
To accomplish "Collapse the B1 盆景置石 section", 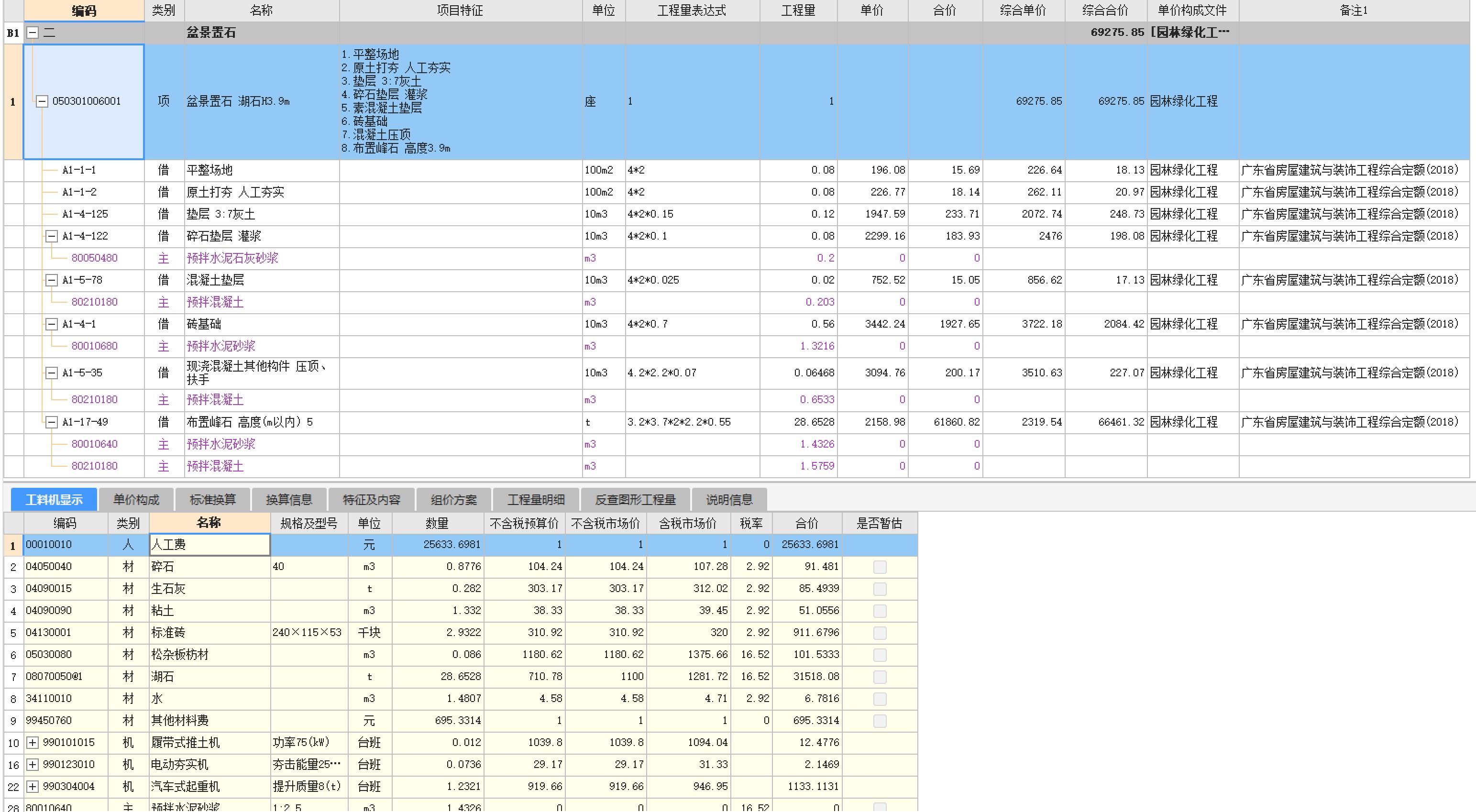I will pyautogui.click(x=33, y=33).
